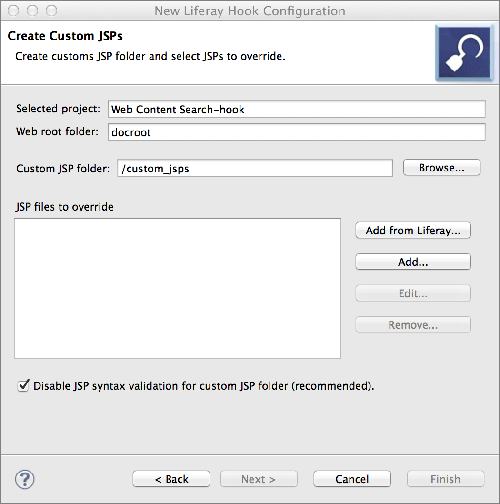Click into the Web root folder field

pos(296,132)
